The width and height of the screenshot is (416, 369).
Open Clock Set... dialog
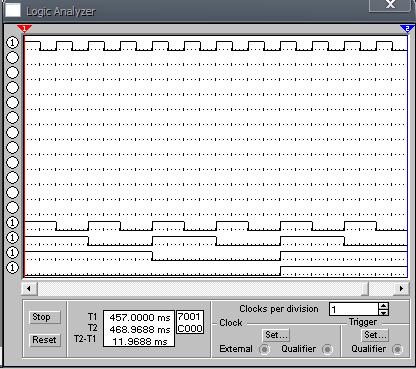(x=276, y=335)
